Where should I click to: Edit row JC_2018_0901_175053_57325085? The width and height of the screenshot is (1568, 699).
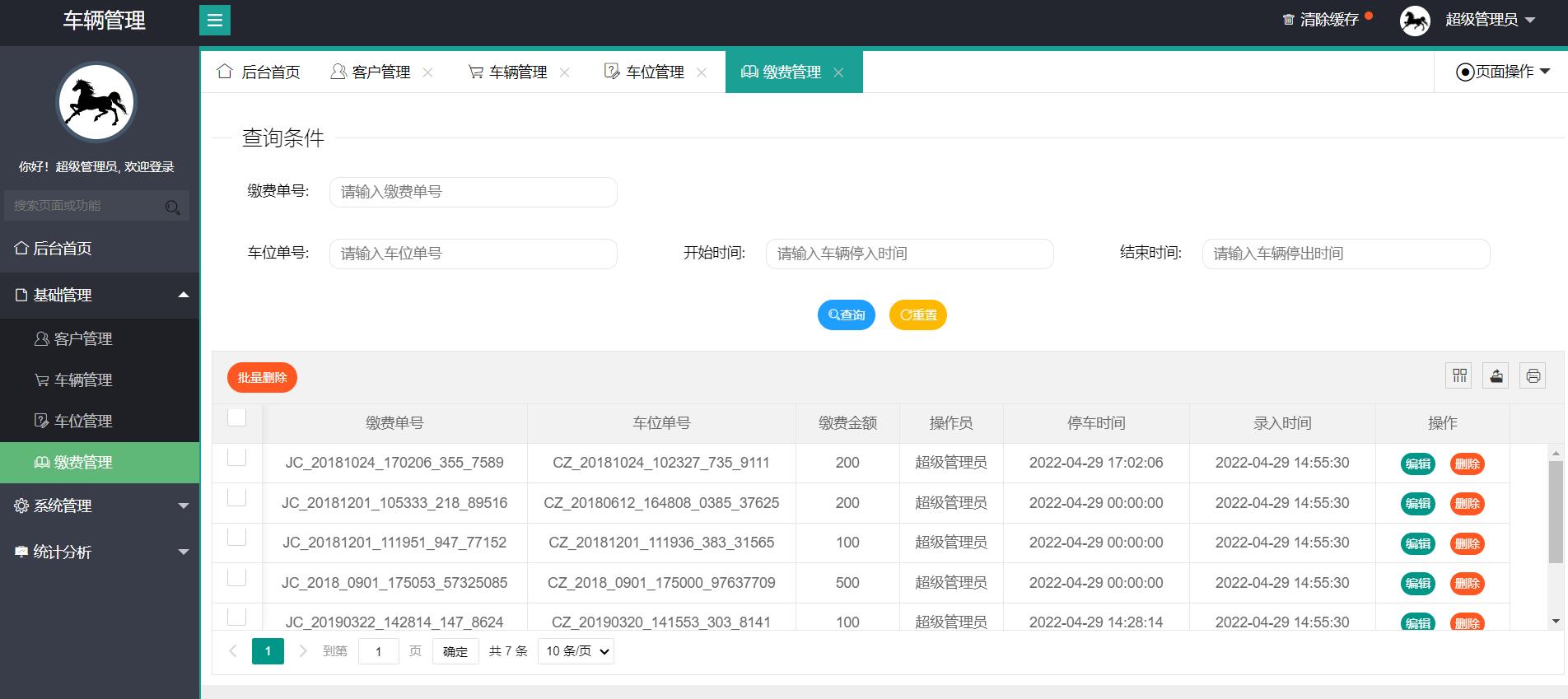[x=1418, y=583]
